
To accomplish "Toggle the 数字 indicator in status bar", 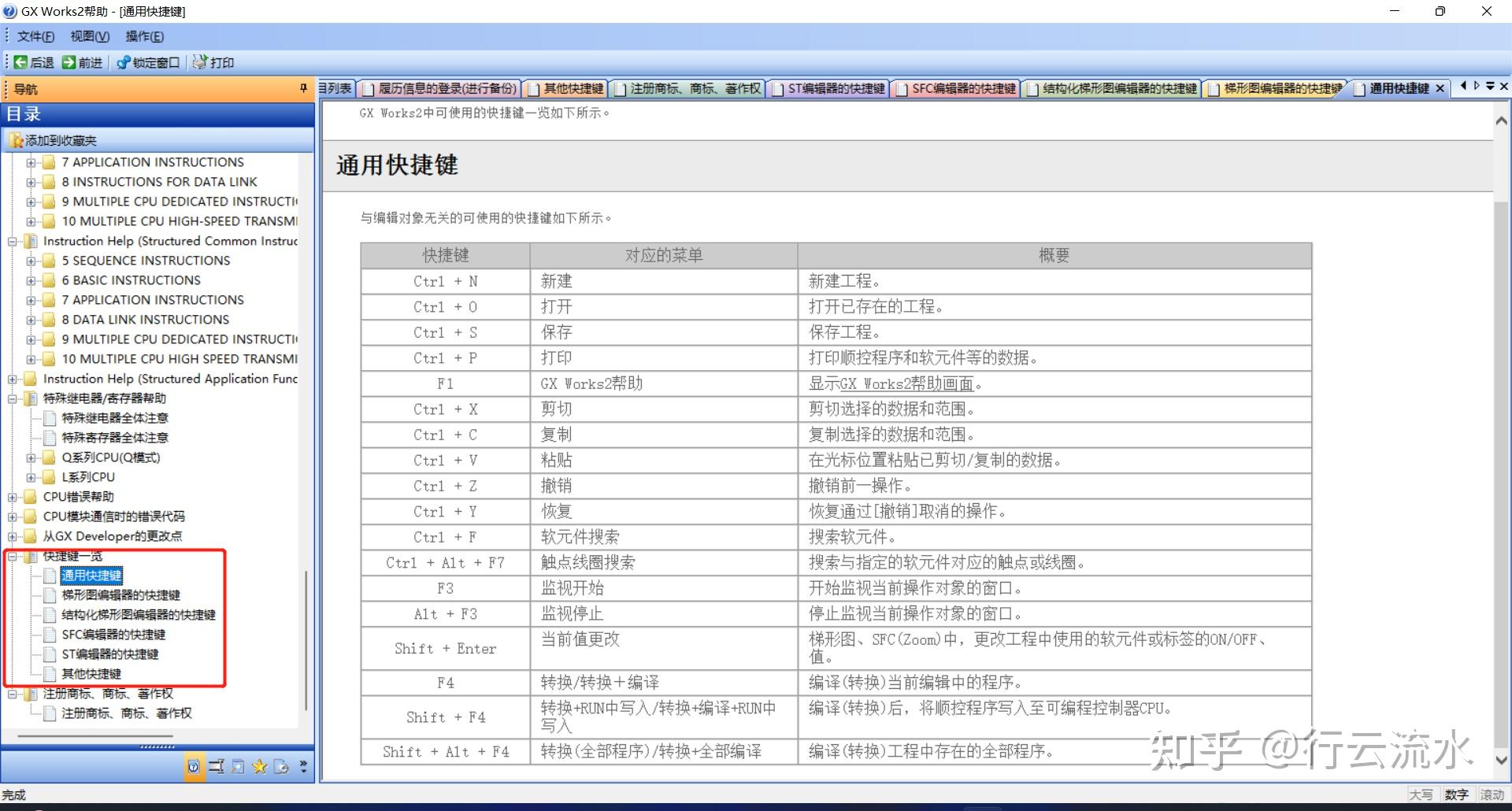I will pyautogui.click(x=1457, y=794).
